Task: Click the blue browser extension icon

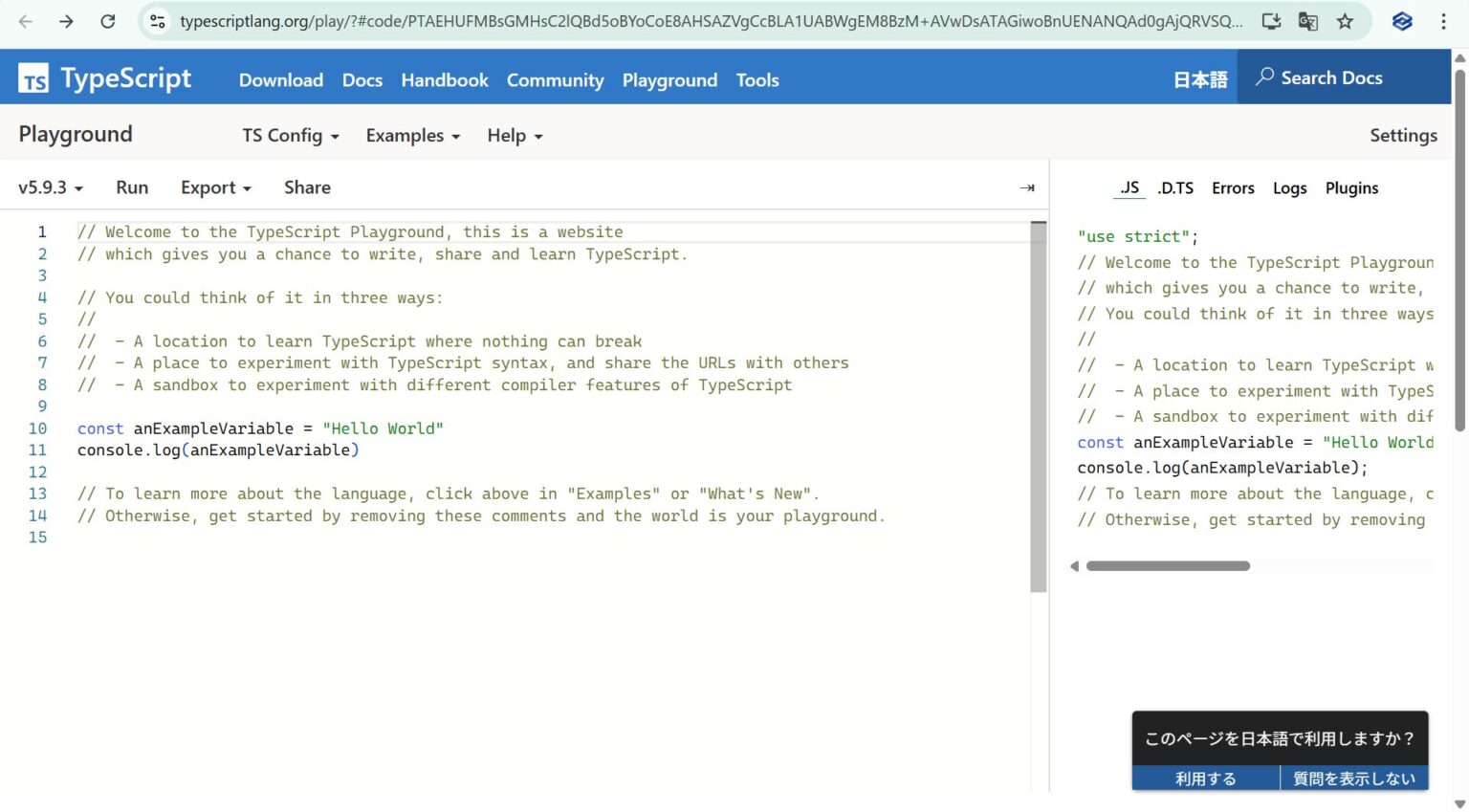Action: click(x=1401, y=21)
